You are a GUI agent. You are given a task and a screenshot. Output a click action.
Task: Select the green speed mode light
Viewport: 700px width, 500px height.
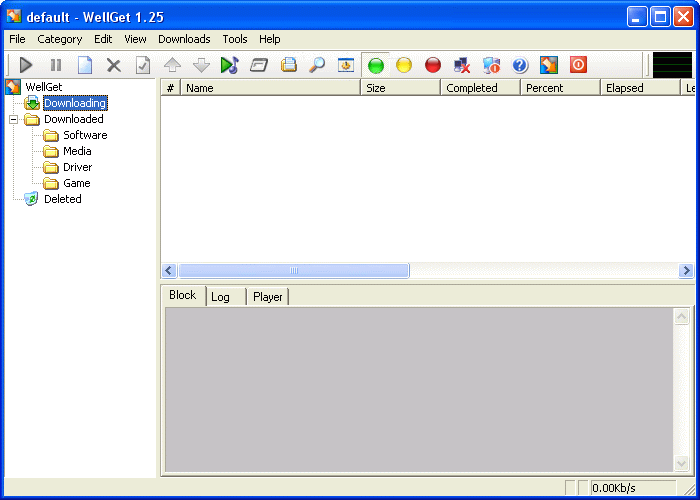[x=376, y=65]
